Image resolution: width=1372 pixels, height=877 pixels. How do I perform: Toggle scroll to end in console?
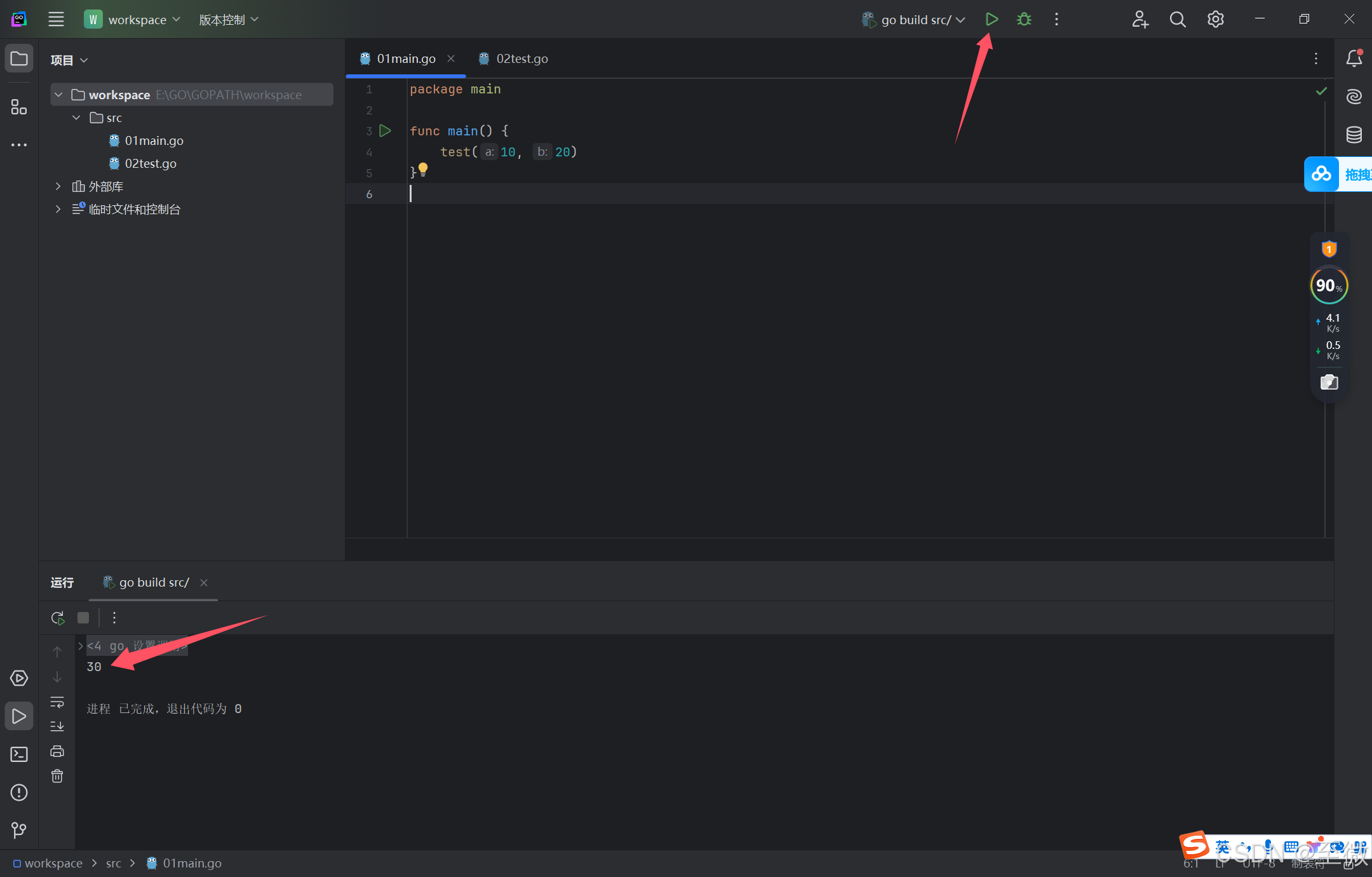point(57,726)
